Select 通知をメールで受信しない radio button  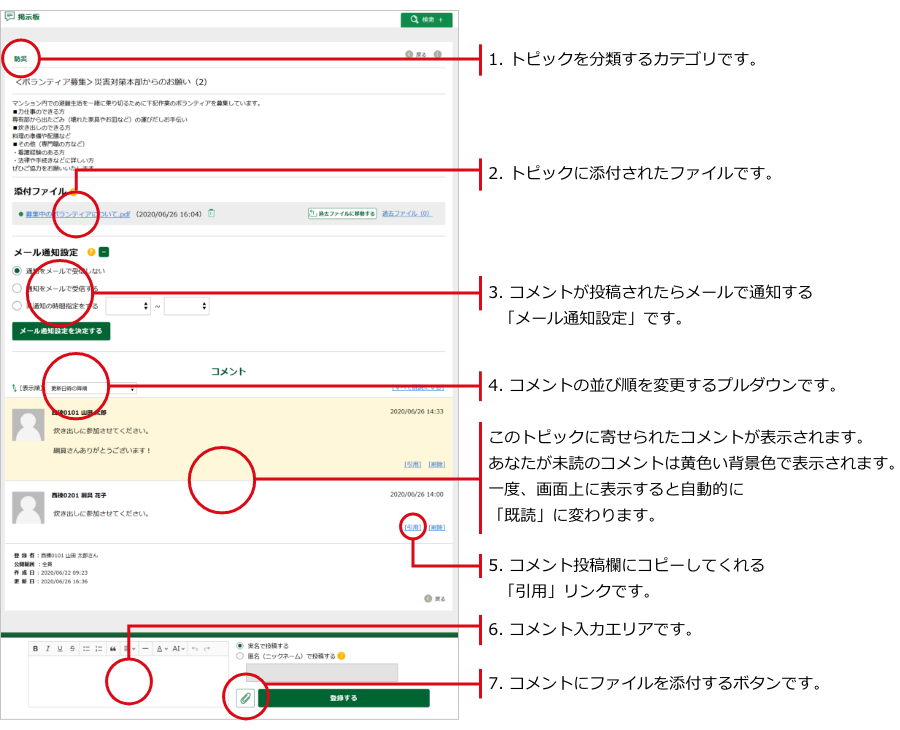click(17, 271)
